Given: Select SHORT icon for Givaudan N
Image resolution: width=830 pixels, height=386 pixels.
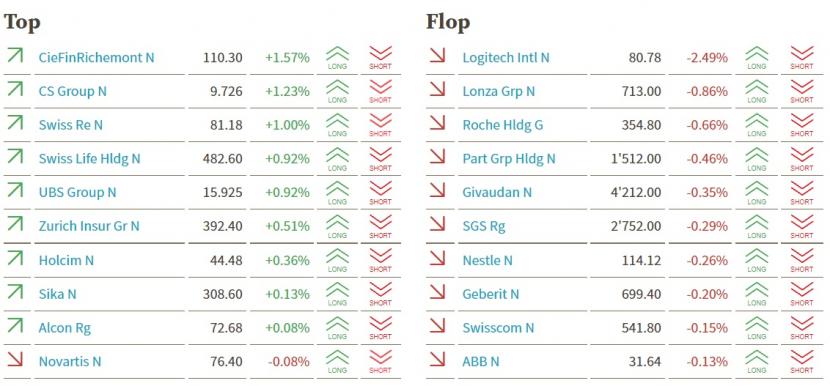Looking at the screenshot, I should [x=801, y=192].
